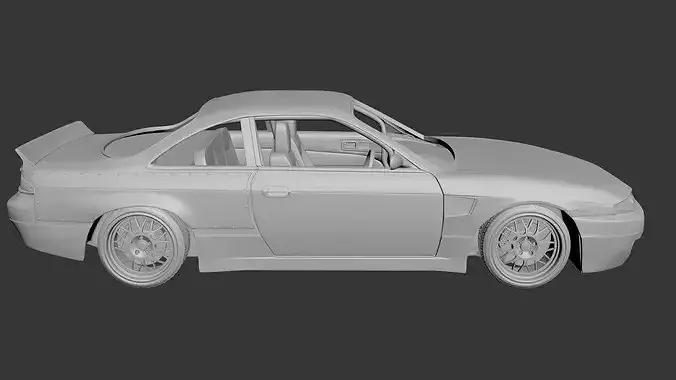Viewport: 676px width, 380px height.
Task: Select the car's roof panel
Action: pyautogui.click(x=280, y=104)
